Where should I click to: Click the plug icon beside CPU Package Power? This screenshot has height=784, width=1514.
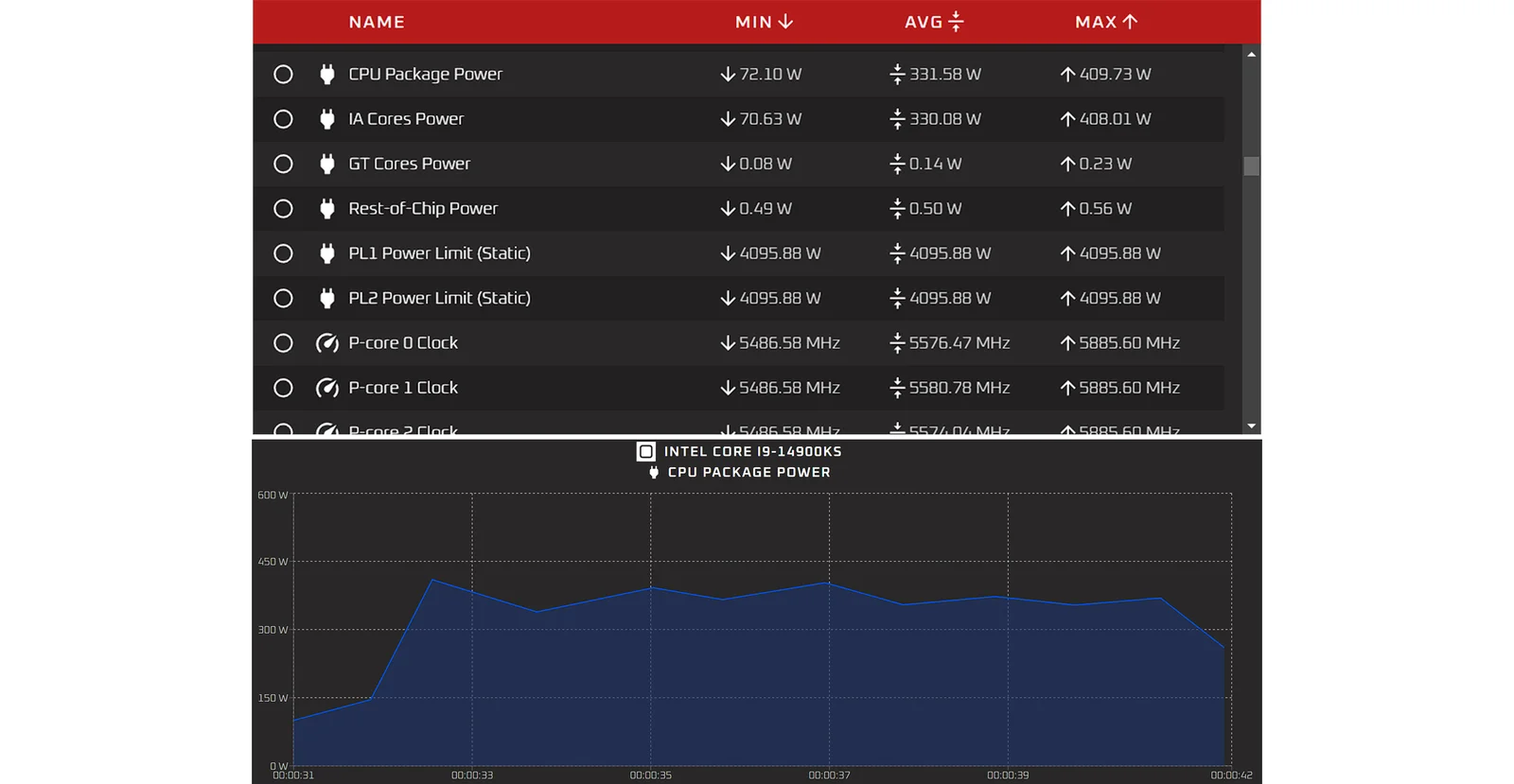pyautogui.click(x=327, y=74)
